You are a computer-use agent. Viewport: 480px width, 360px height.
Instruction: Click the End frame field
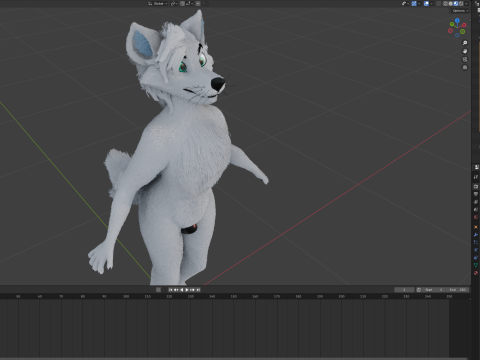coord(458,290)
